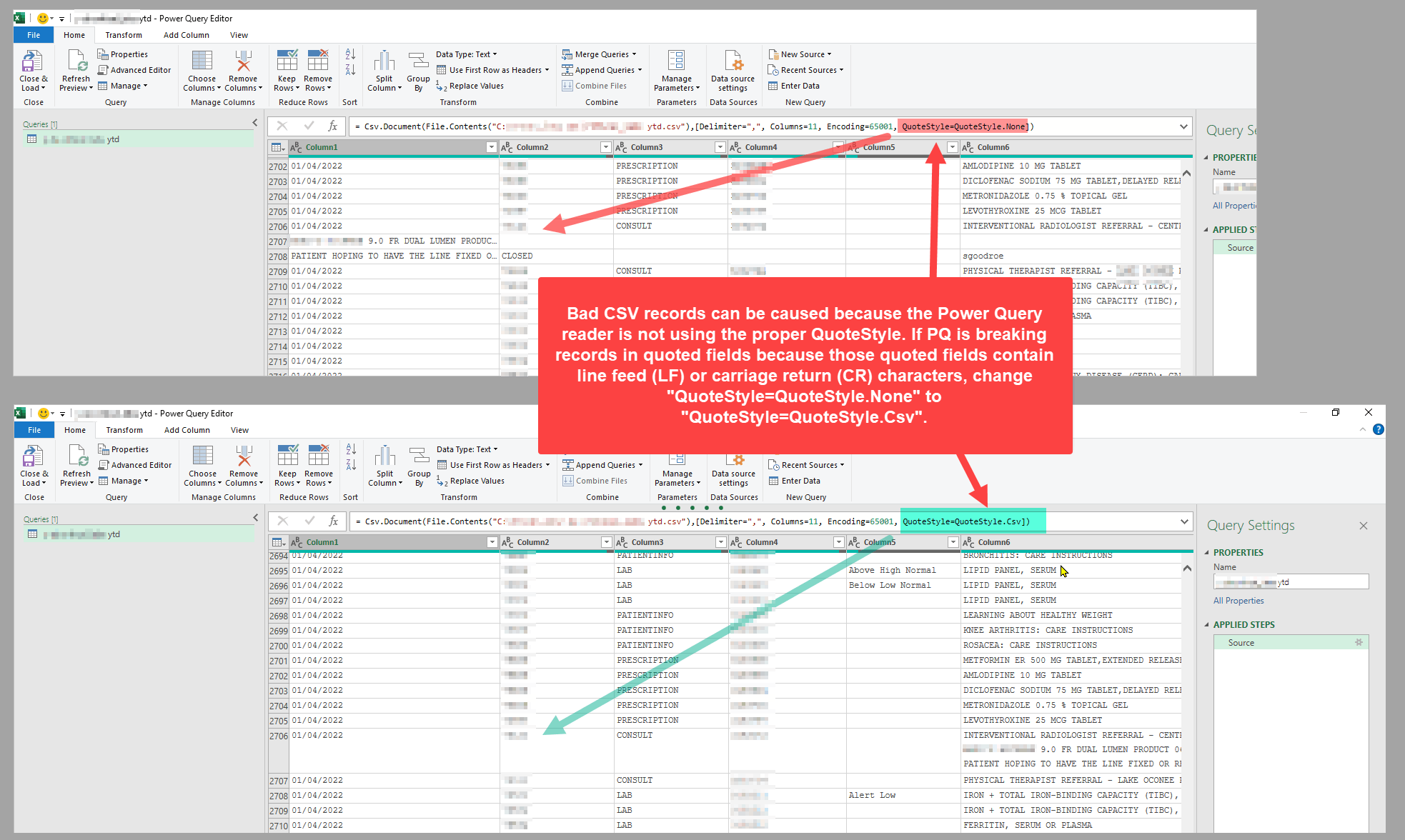Click Manage Parameters icon in top window
1405x840 pixels.
[676, 61]
